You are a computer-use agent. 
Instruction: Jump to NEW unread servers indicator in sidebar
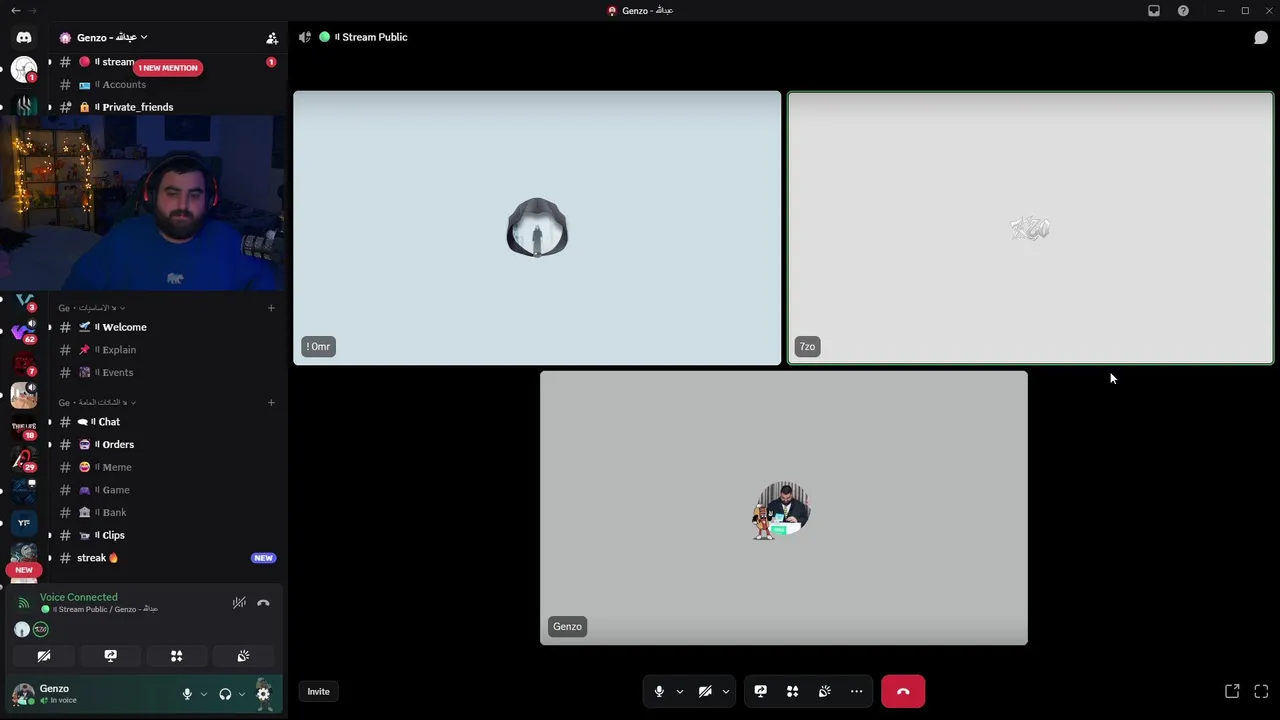24,570
